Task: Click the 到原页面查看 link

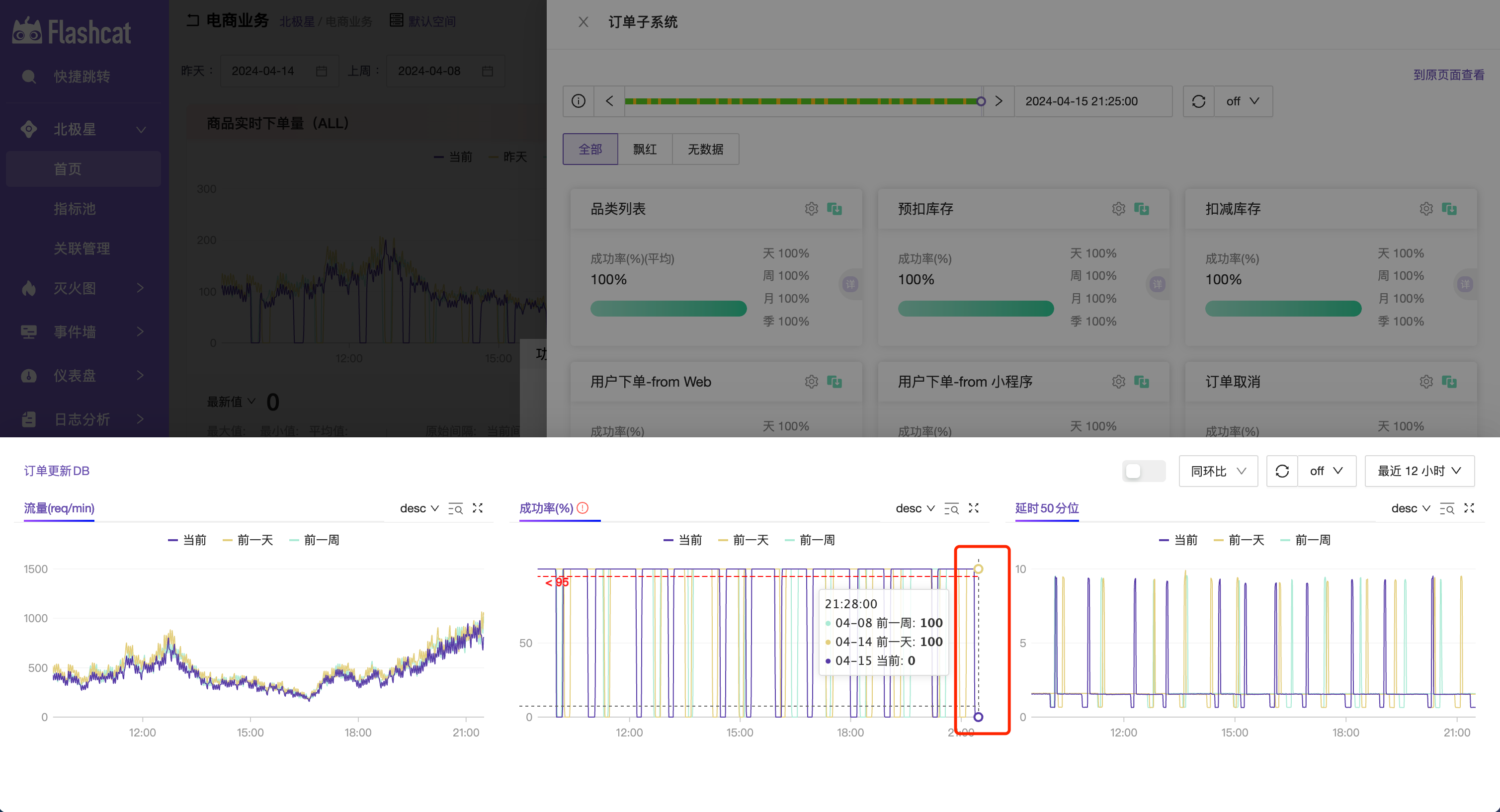Action: pos(1448,75)
